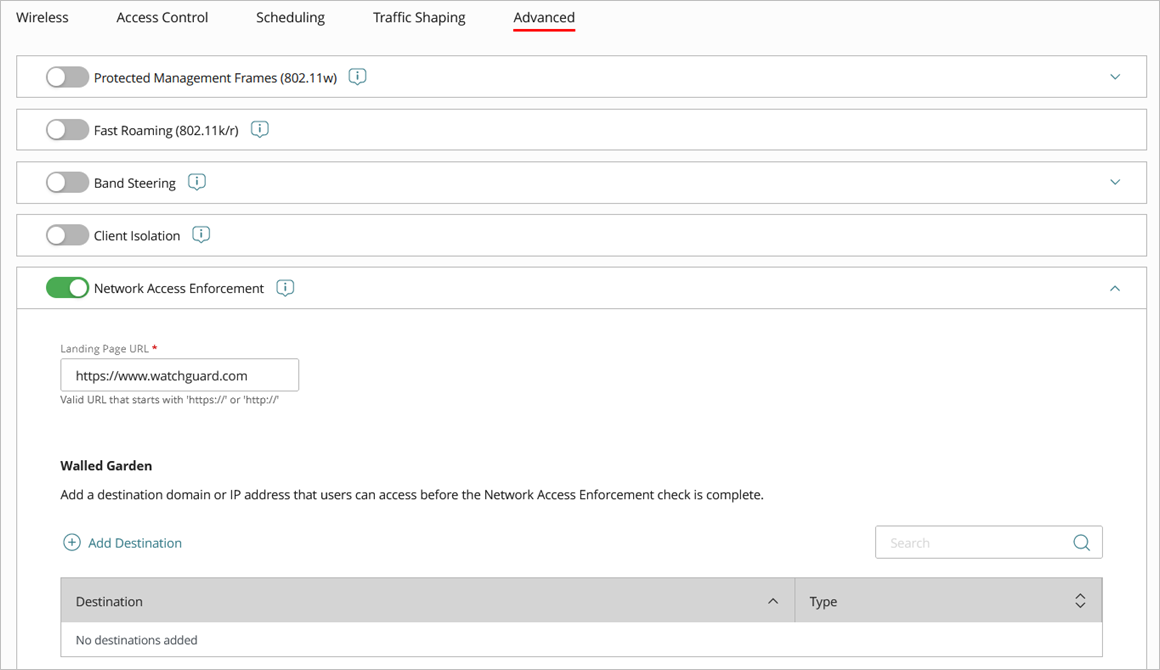The image size is (1160, 670).
Task: Disable Network Access Enforcement
Action: tap(67, 287)
